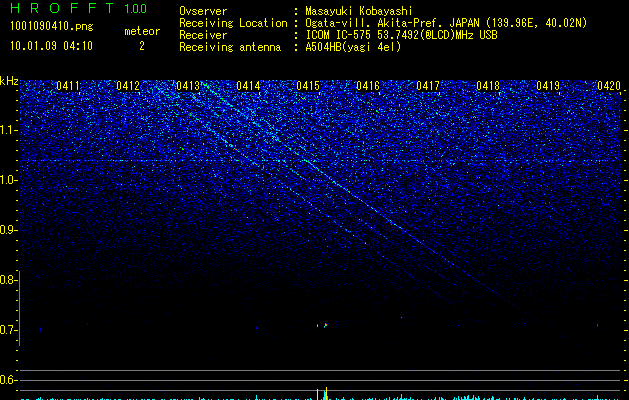This screenshot has height=400, width=629.
Task: Click the HROFFT 1.0.0 title text
Action: tap(78, 8)
